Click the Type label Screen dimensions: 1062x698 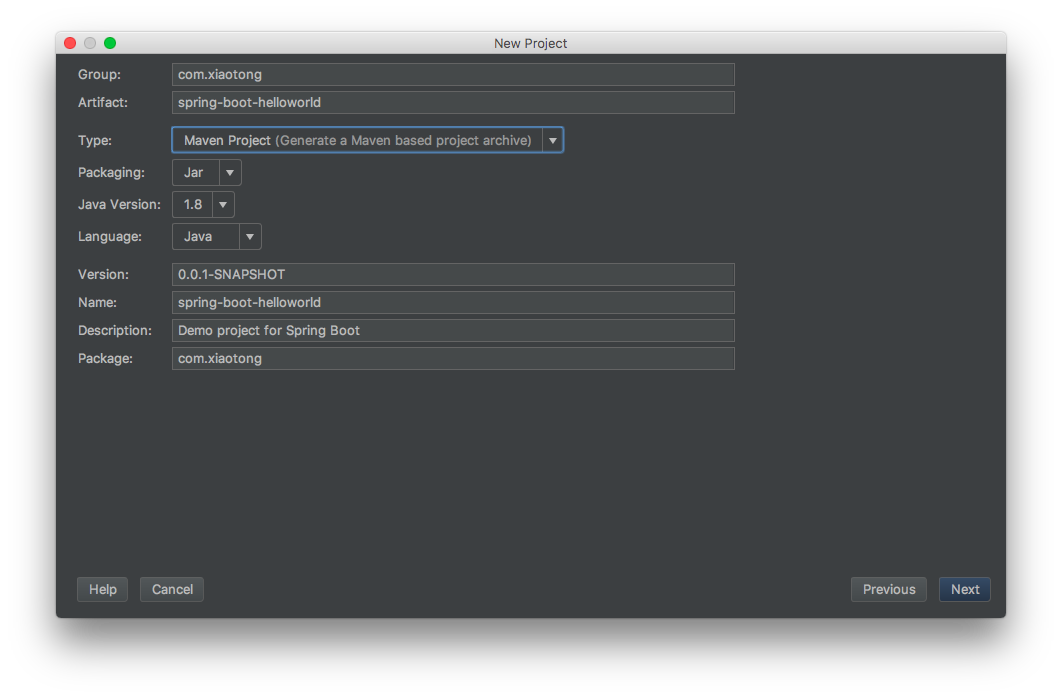point(95,140)
